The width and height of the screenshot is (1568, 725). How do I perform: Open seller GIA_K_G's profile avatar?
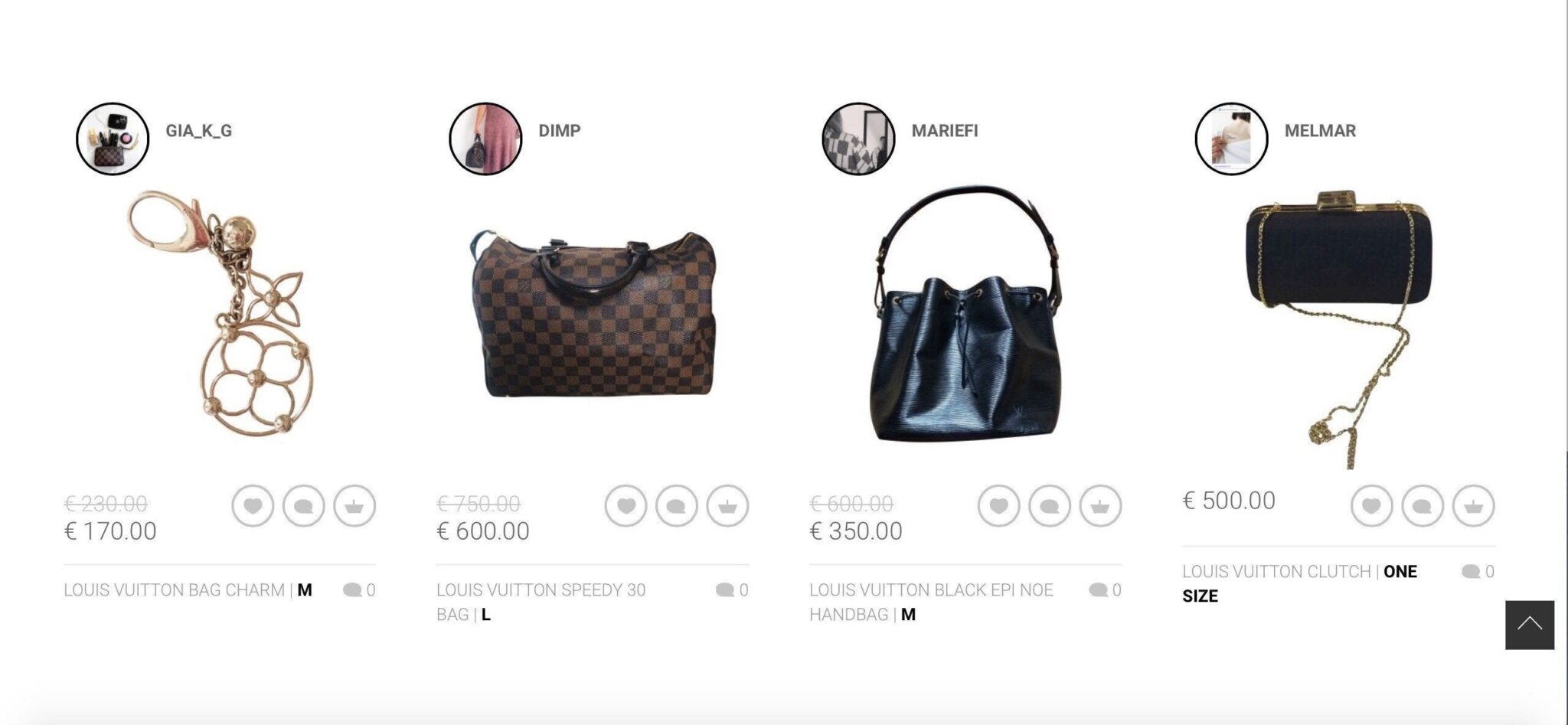pyautogui.click(x=113, y=139)
